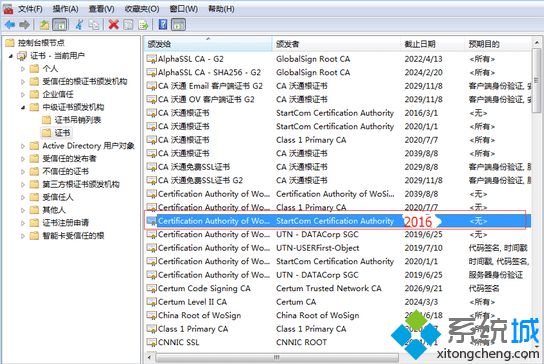Go forward with the gray right arrow
The height and width of the screenshot is (364, 544).
click(x=24, y=25)
